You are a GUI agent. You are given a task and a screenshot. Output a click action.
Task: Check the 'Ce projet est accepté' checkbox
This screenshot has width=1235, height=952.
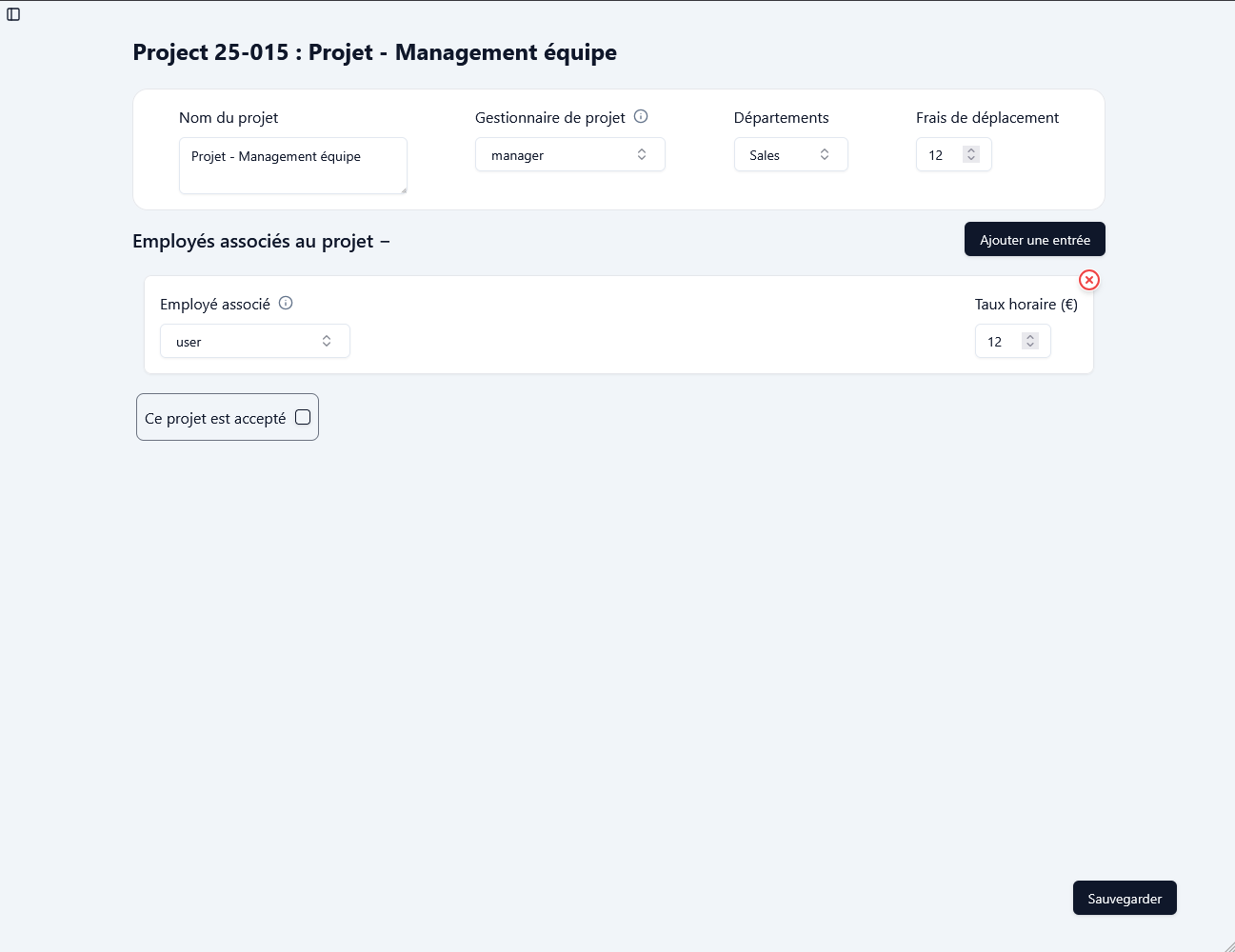[x=303, y=417]
